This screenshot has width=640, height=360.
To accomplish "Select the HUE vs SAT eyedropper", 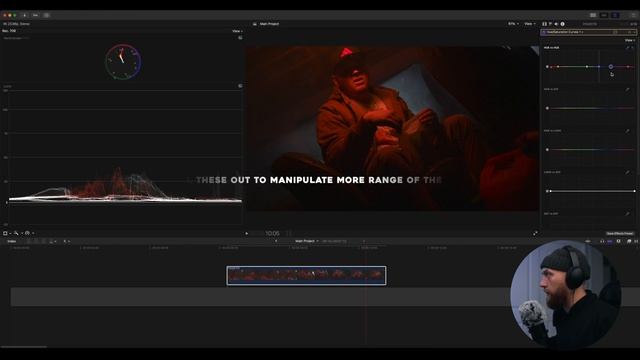I will point(628,89).
